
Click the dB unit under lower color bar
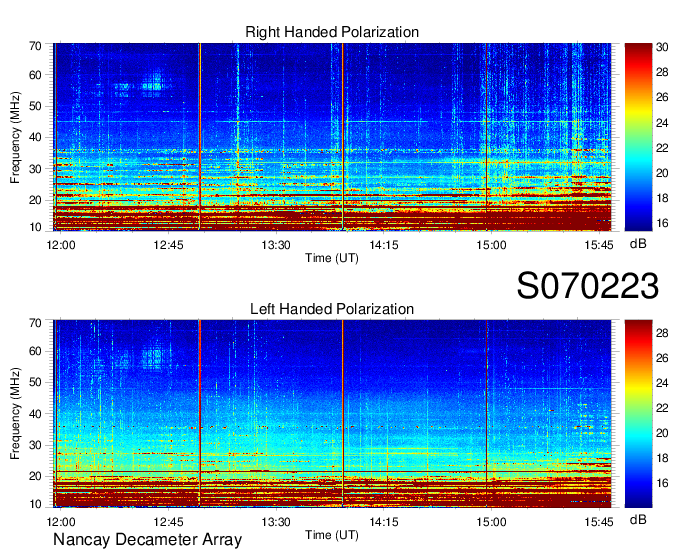pos(638,520)
